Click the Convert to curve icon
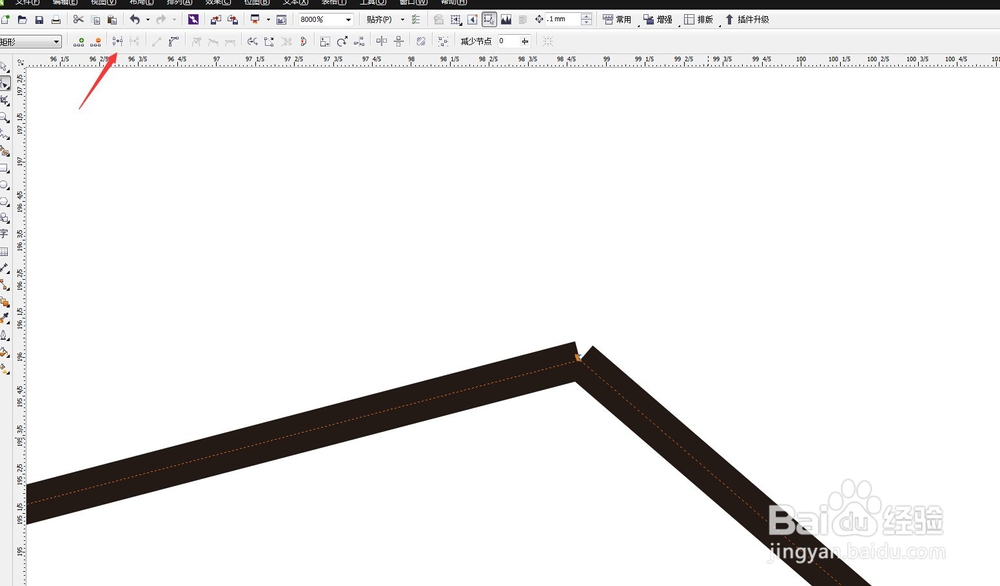 [173, 41]
